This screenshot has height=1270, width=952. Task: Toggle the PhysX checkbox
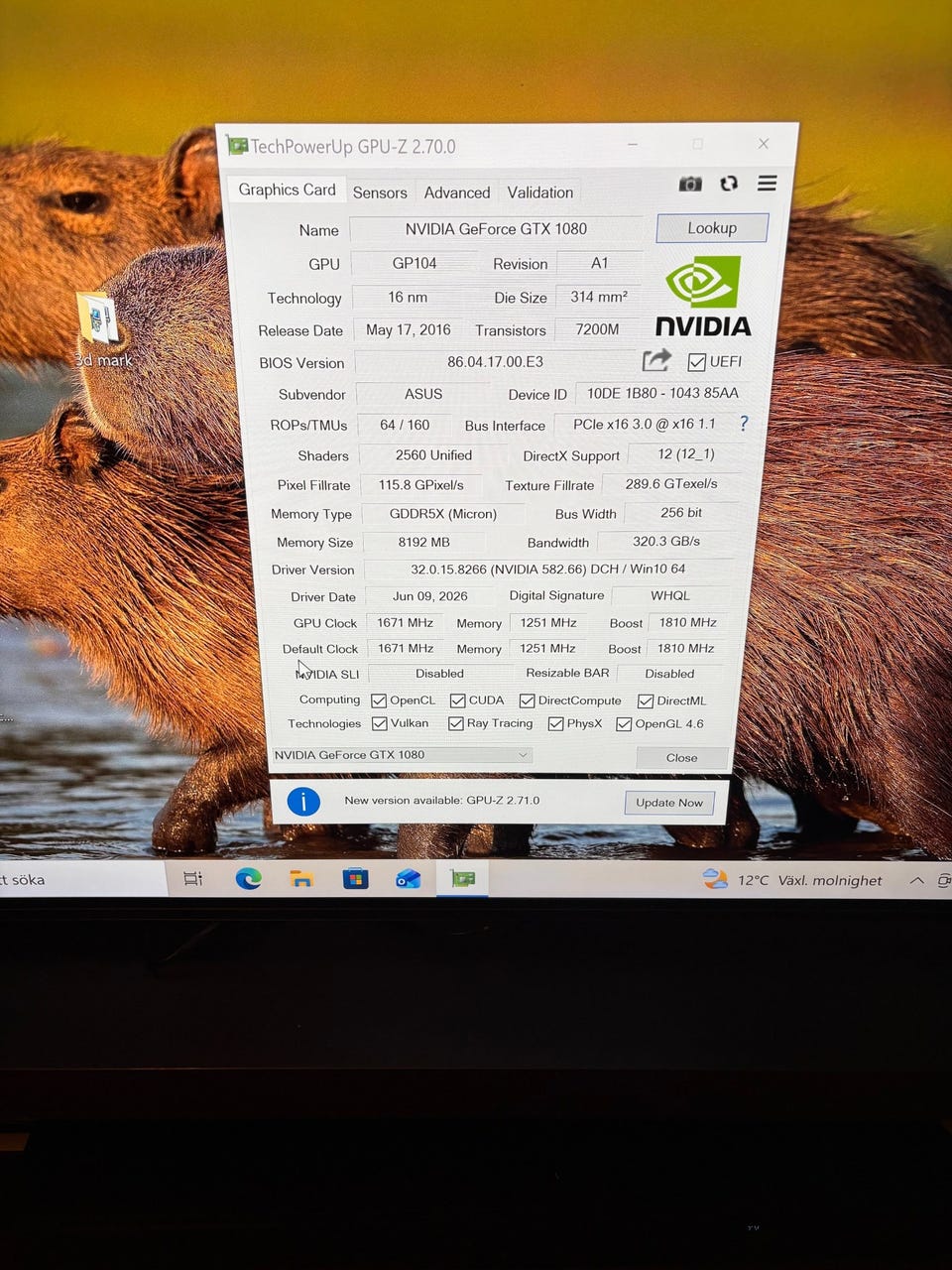pyautogui.click(x=556, y=724)
